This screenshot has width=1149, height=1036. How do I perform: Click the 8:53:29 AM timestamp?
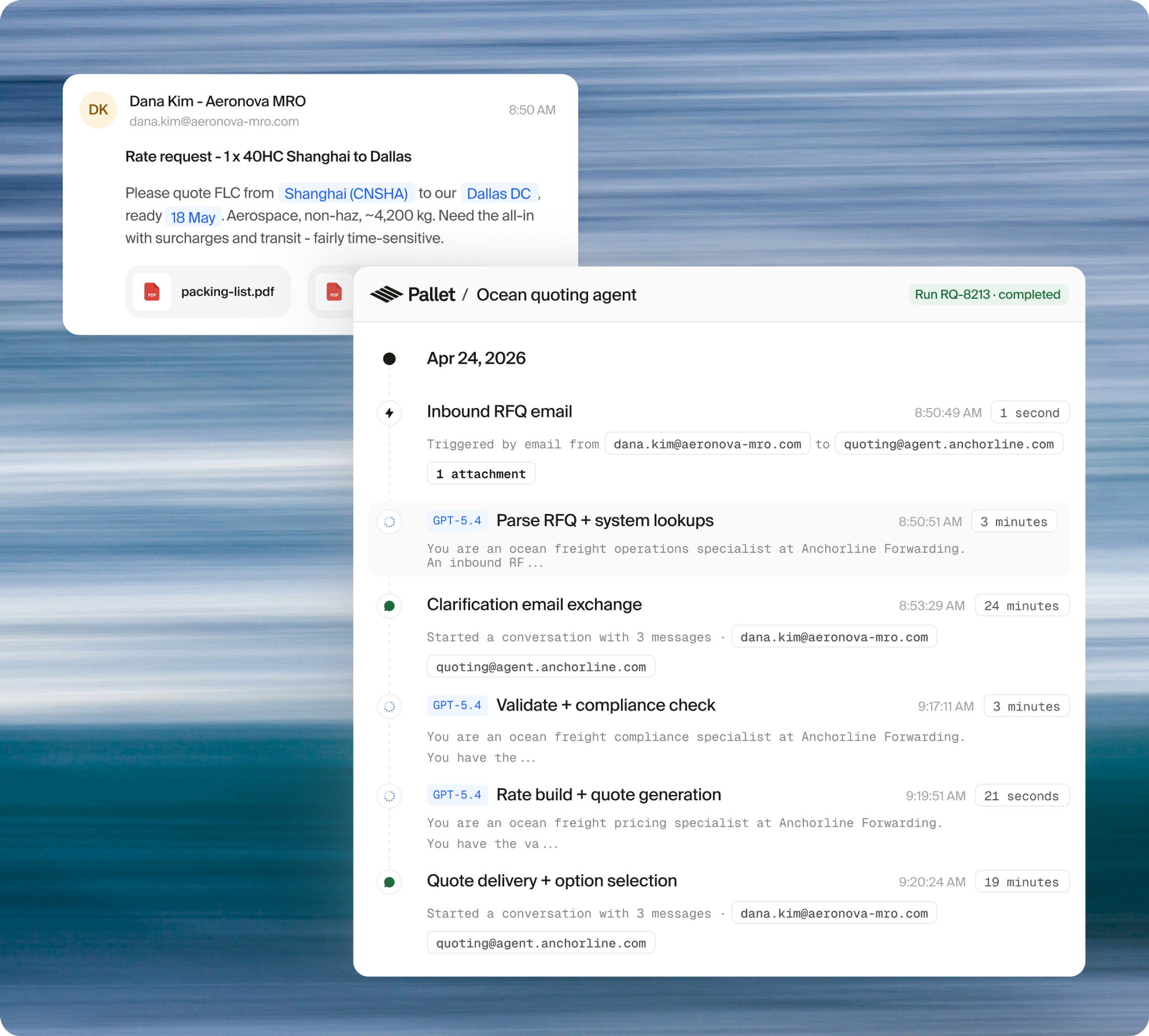931,606
